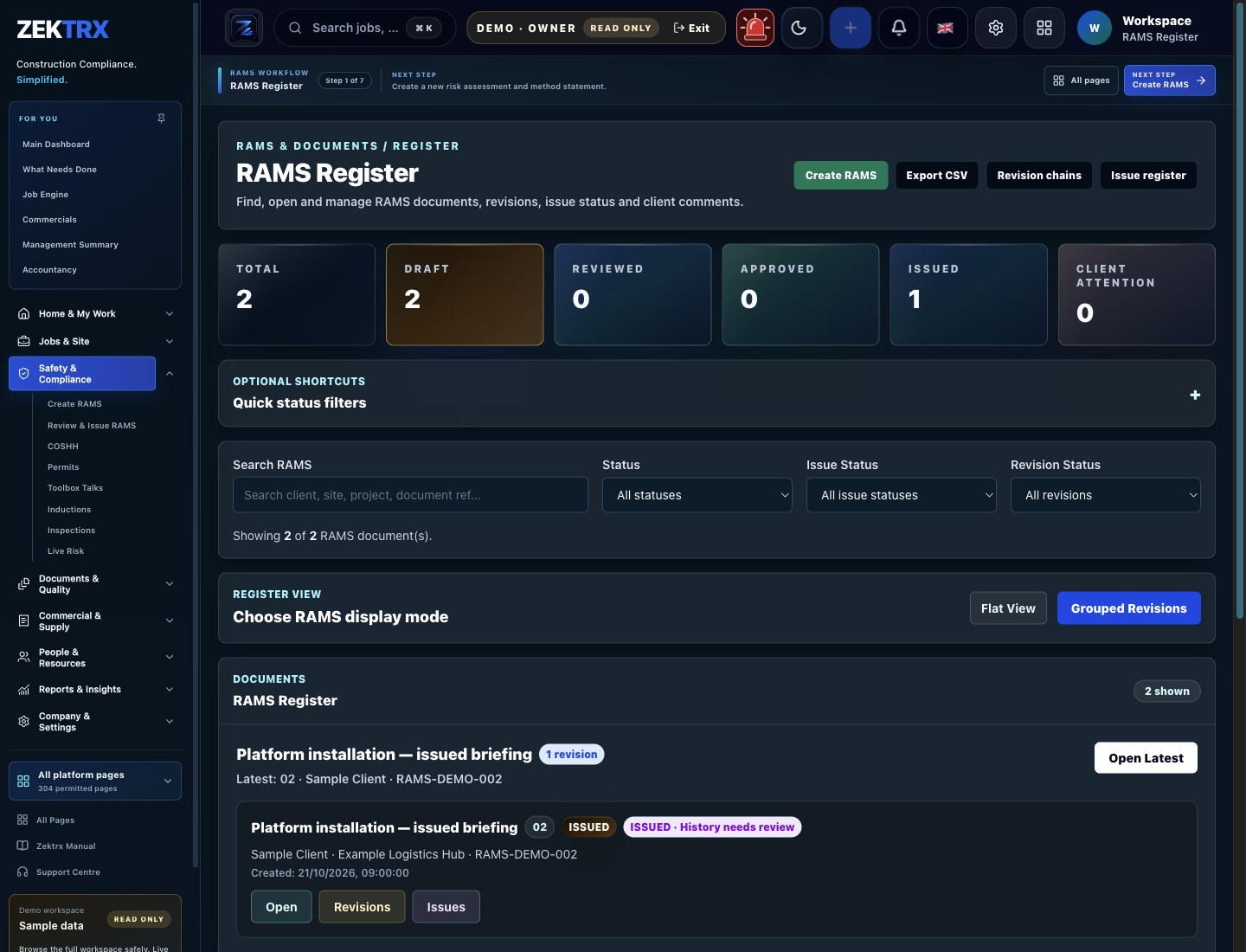
Task: Open the apps grid icon in top bar
Action: point(1044,28)
